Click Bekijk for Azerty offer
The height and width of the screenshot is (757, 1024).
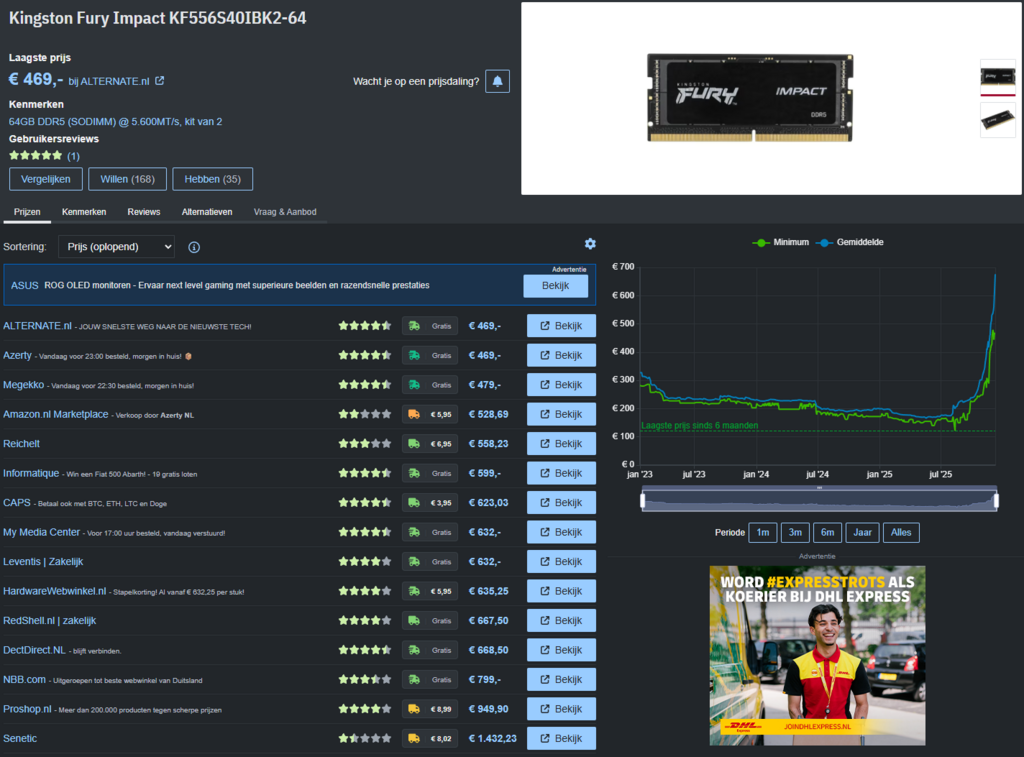pyautogui.click(x=562, y=355)
